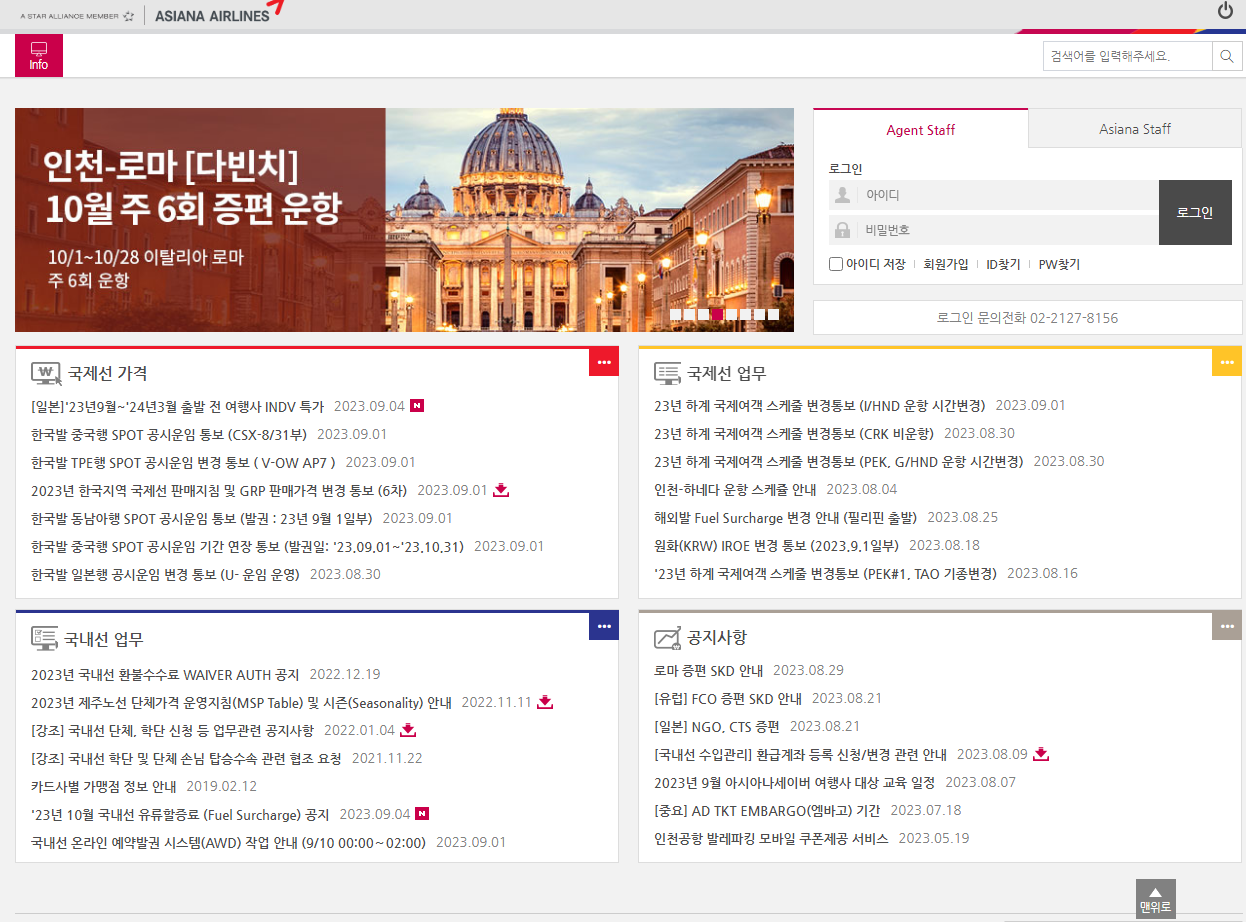Image resolution: width=1246 pixels, height=922 pixels.
Task: Open the 회원가입 link
Action: pyautogui.click(x=946, y=263)
